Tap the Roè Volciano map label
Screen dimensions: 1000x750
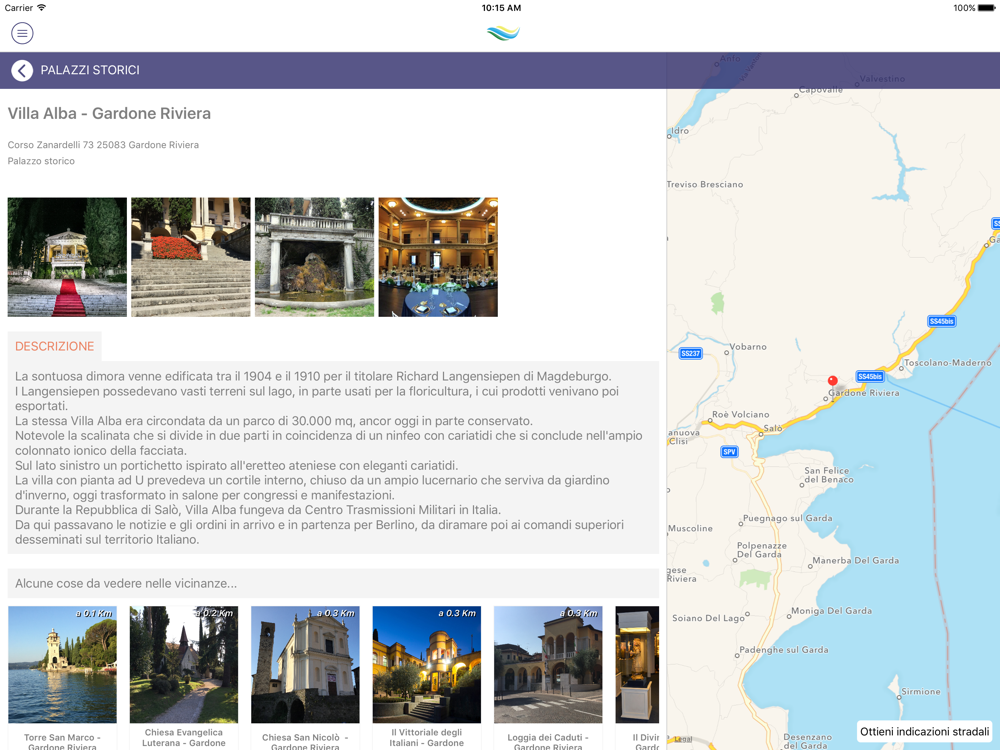(x=740, y=415)
